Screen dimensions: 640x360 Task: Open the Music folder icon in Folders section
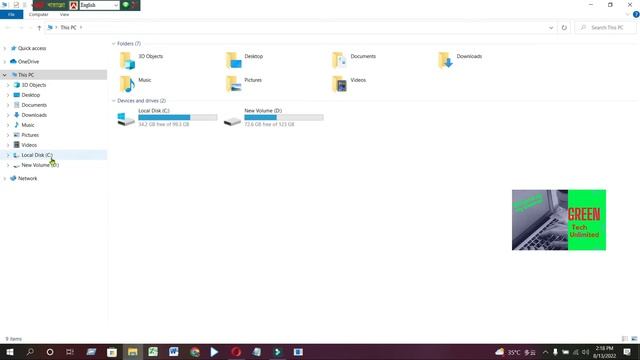(127, 84)
